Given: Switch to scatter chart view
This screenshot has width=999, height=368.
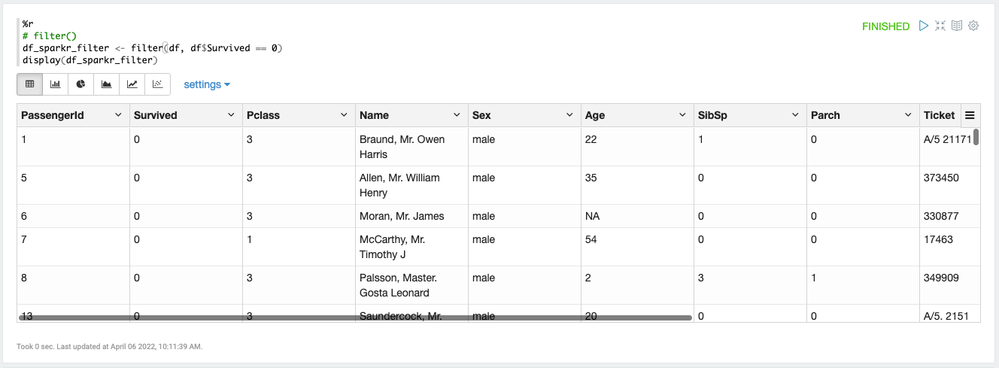Looking at the screenshot, I should (x=157, y=84).
